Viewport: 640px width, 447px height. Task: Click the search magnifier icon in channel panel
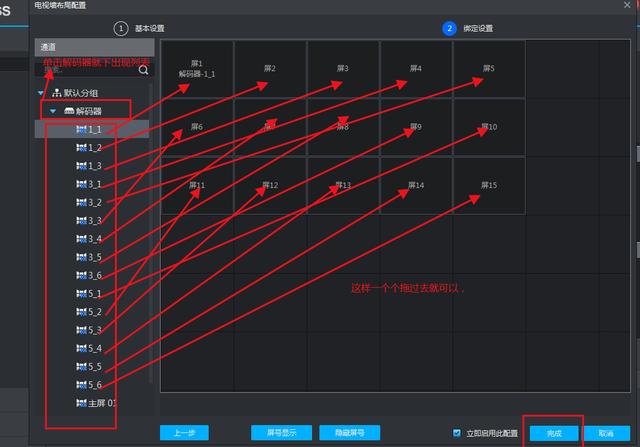pos(143,70)
